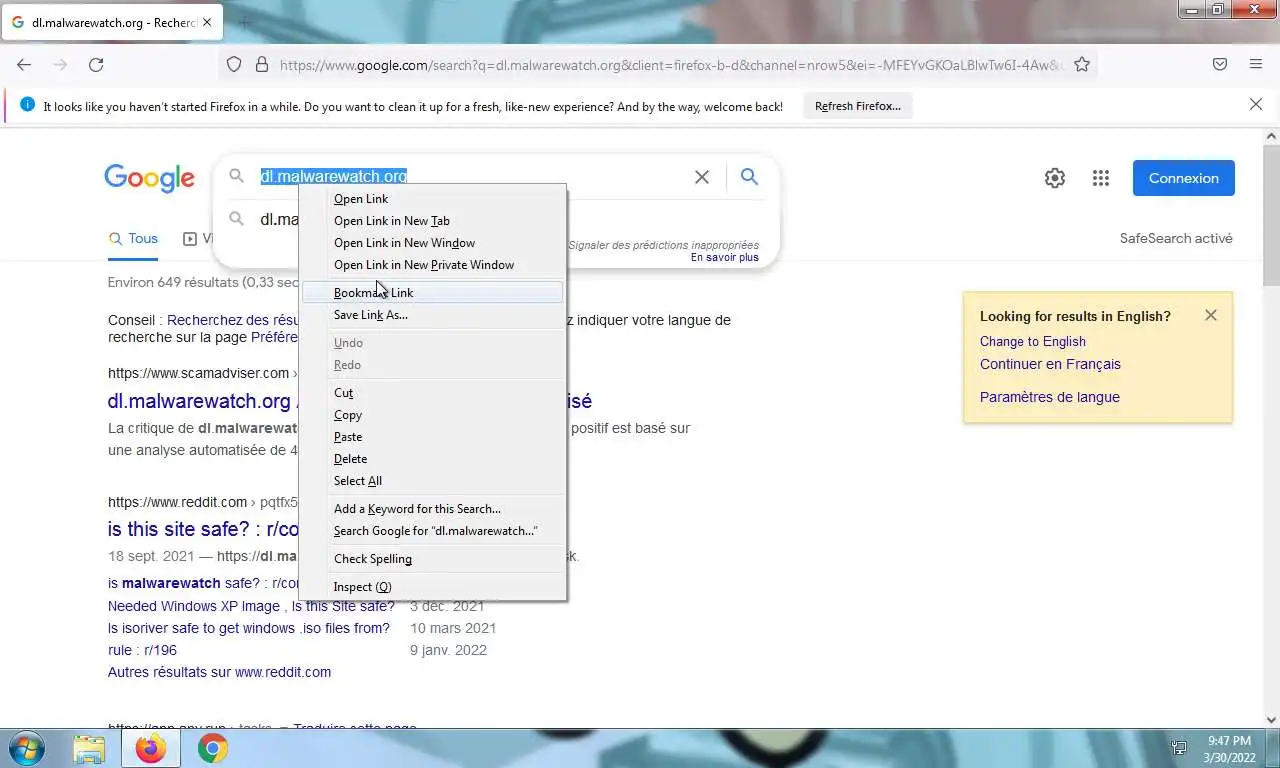The width and height of the screenshot is (1280, 768).
Task: Open the Firefox hamburger menu
Action: (1256, 64)
